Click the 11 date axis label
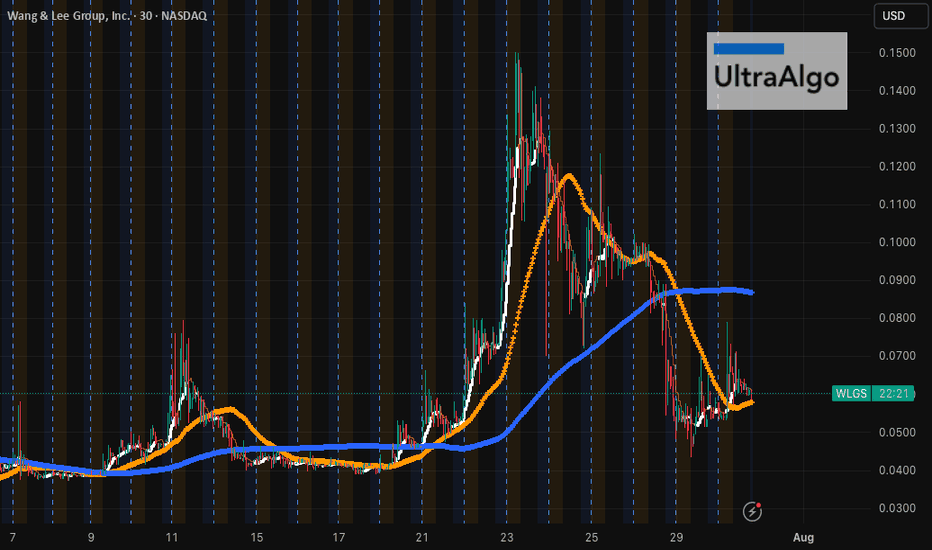Image resolution: width=932 pixels, height=550 pixels. click(x=172, y=538)
